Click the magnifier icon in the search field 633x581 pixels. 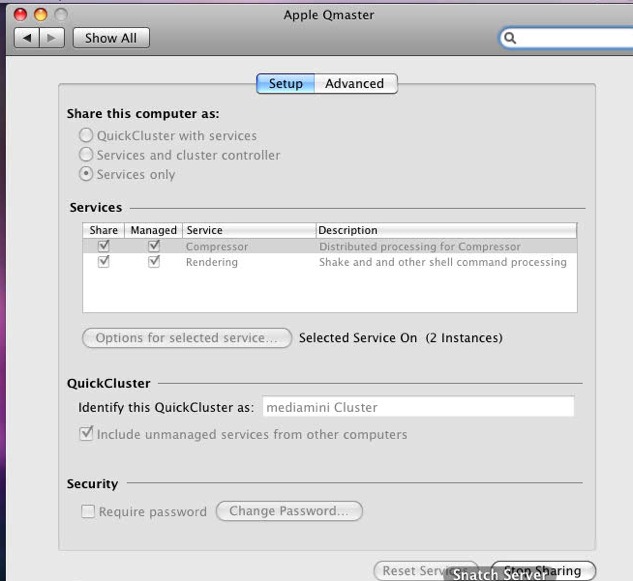pyautogui.click(x=510, y=38)
